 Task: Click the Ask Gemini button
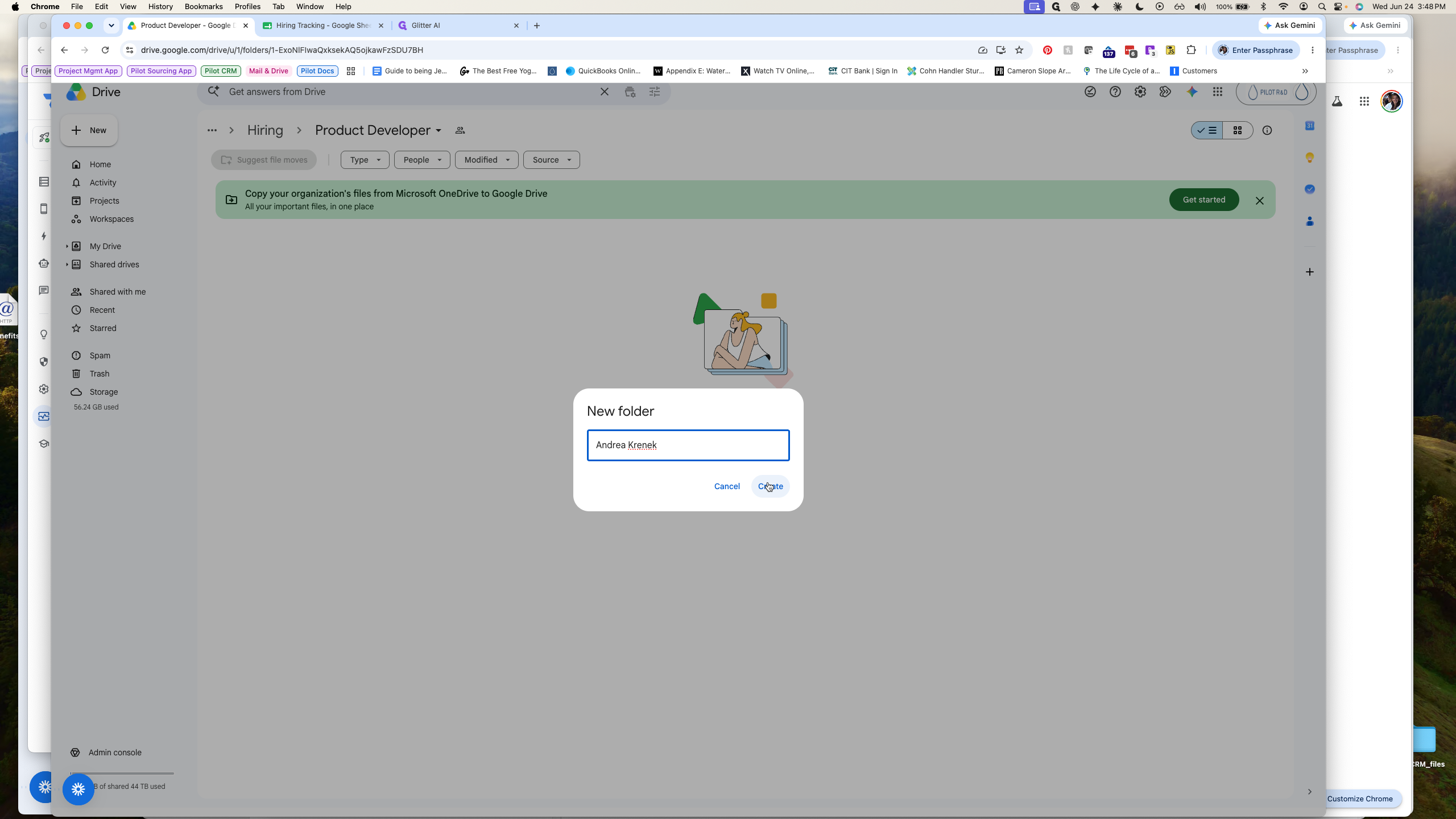click(x=1290, y=26)
